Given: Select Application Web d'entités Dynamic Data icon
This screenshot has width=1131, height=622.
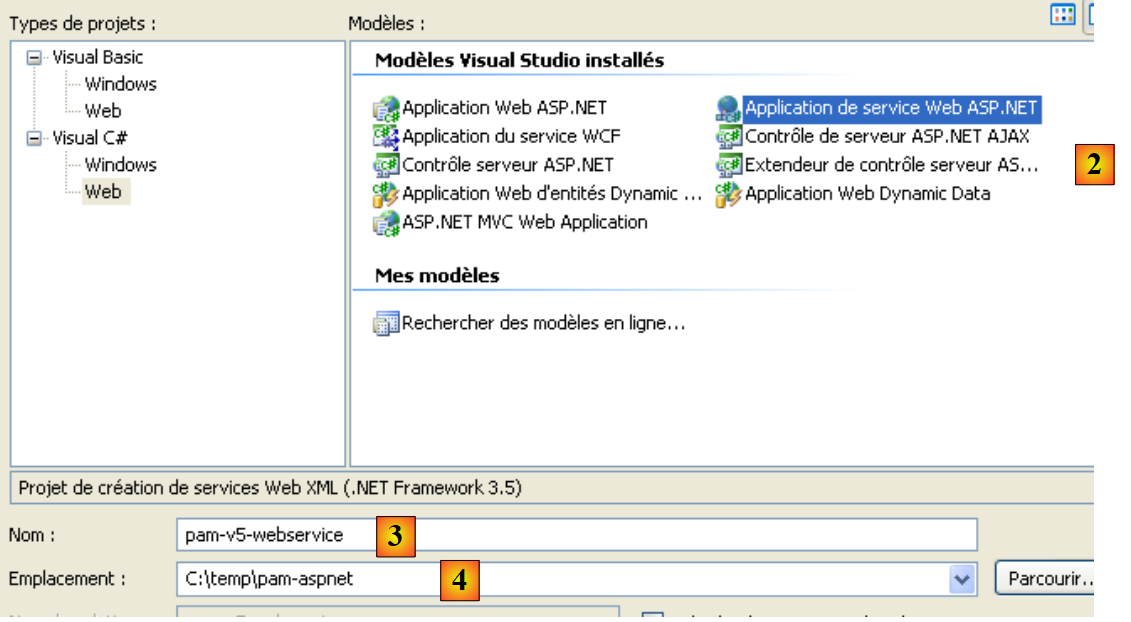Looking at the screenshot, I should pos(386,194).
